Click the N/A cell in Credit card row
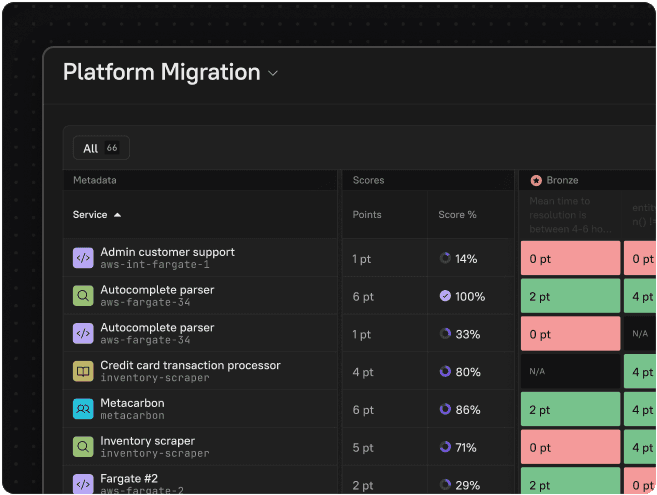The height and width of the screenshot is (495, 657). [x=569, y=371]
